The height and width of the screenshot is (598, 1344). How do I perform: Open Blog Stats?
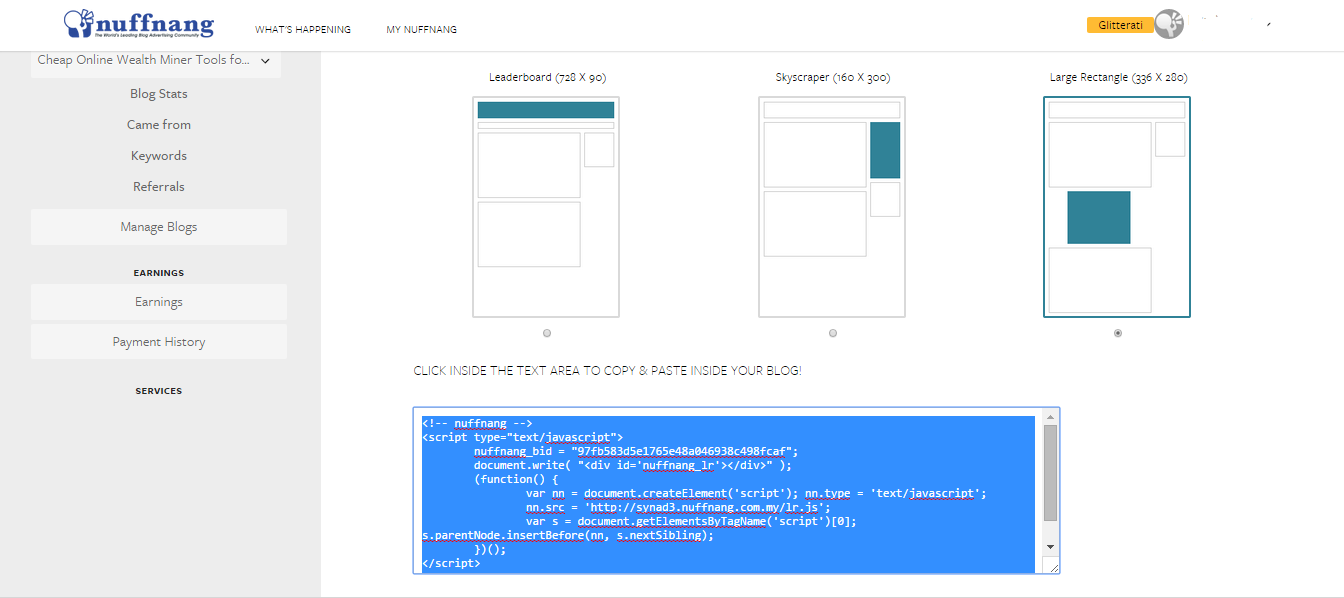click(x=159, y=94)
